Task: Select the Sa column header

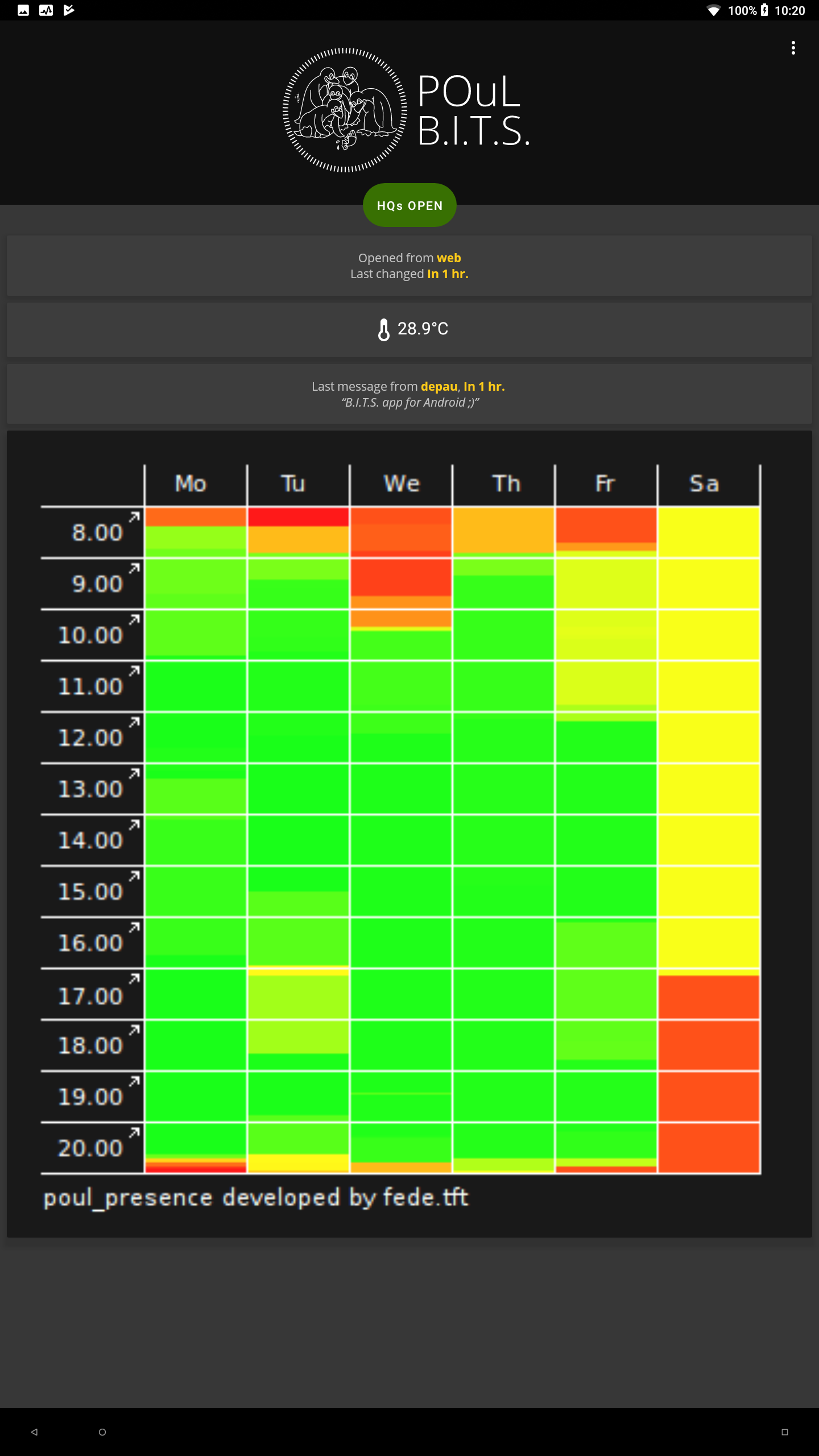Action: [704, 484]
